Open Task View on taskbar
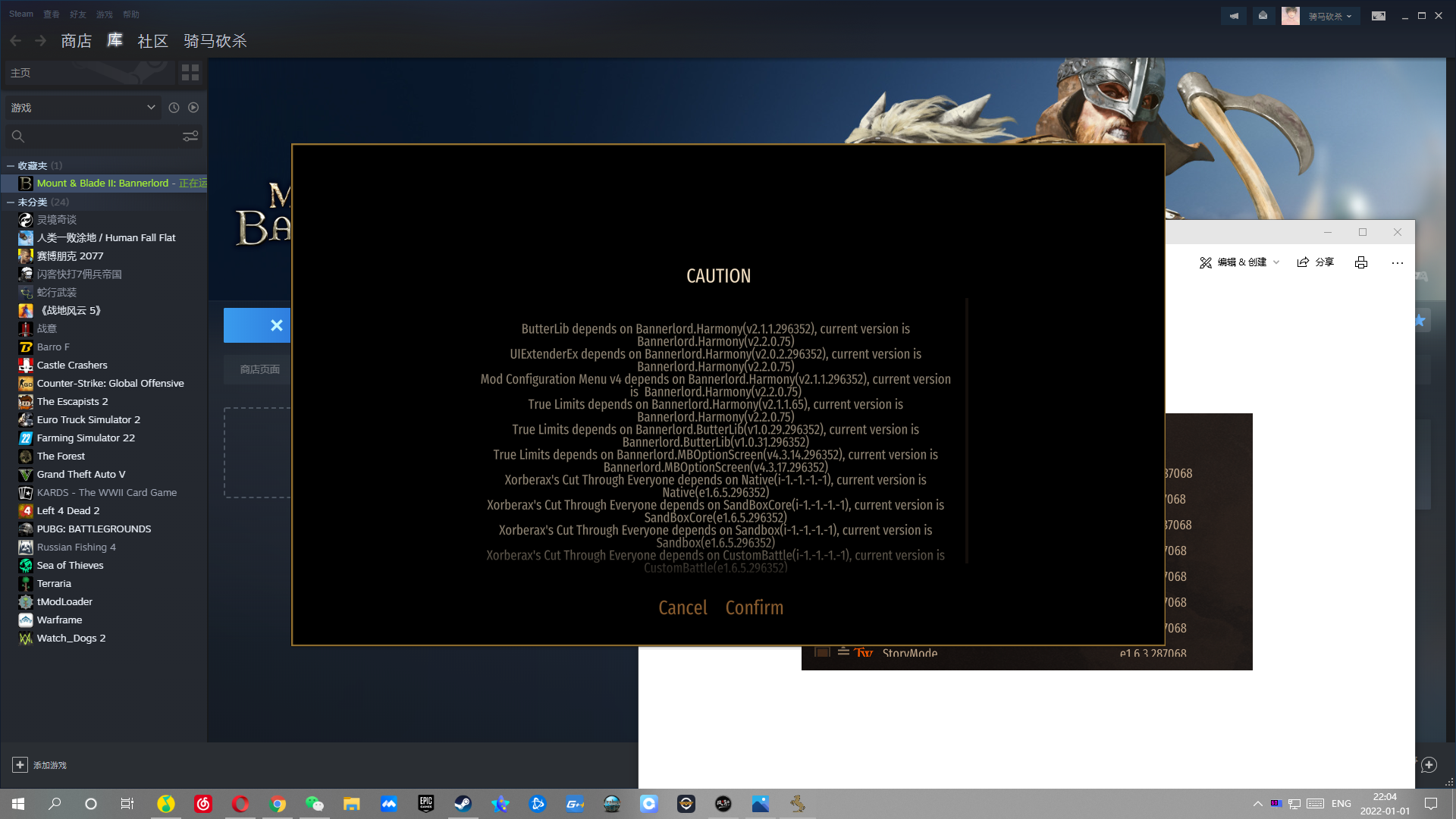 pyautogui.click(x=127, y=804)
